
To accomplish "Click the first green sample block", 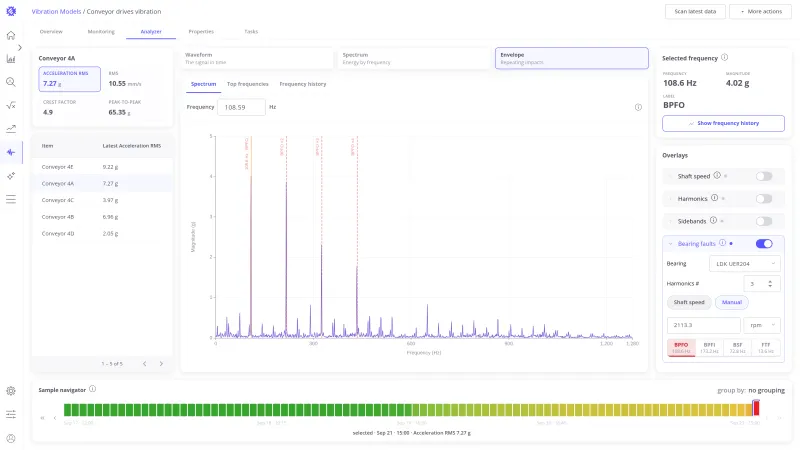I will 67,409.
